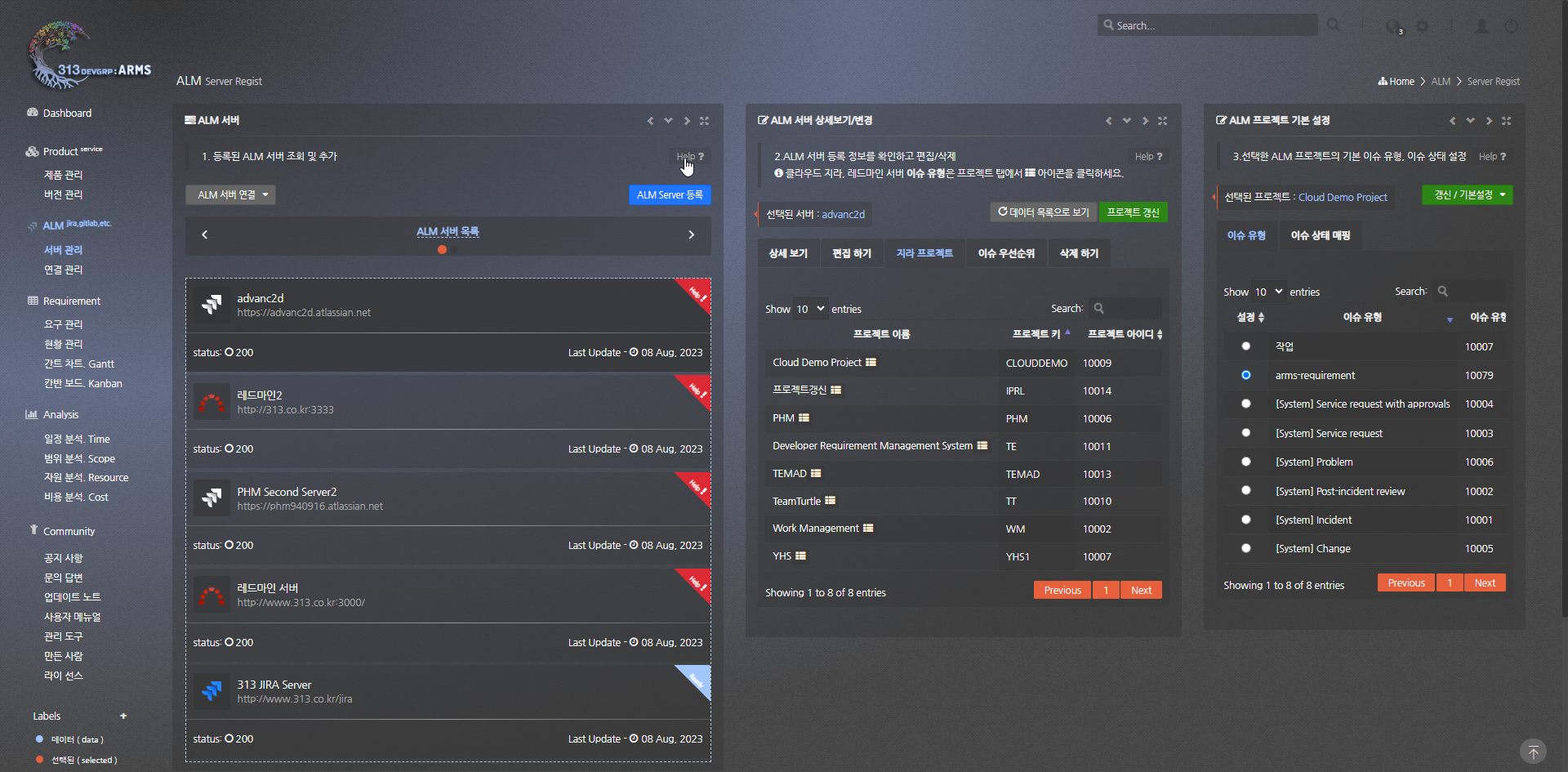1568x772 pixels.
Task: Open the settings gear icon in header
Action: pyautogui.click(x=1423, y=26)
